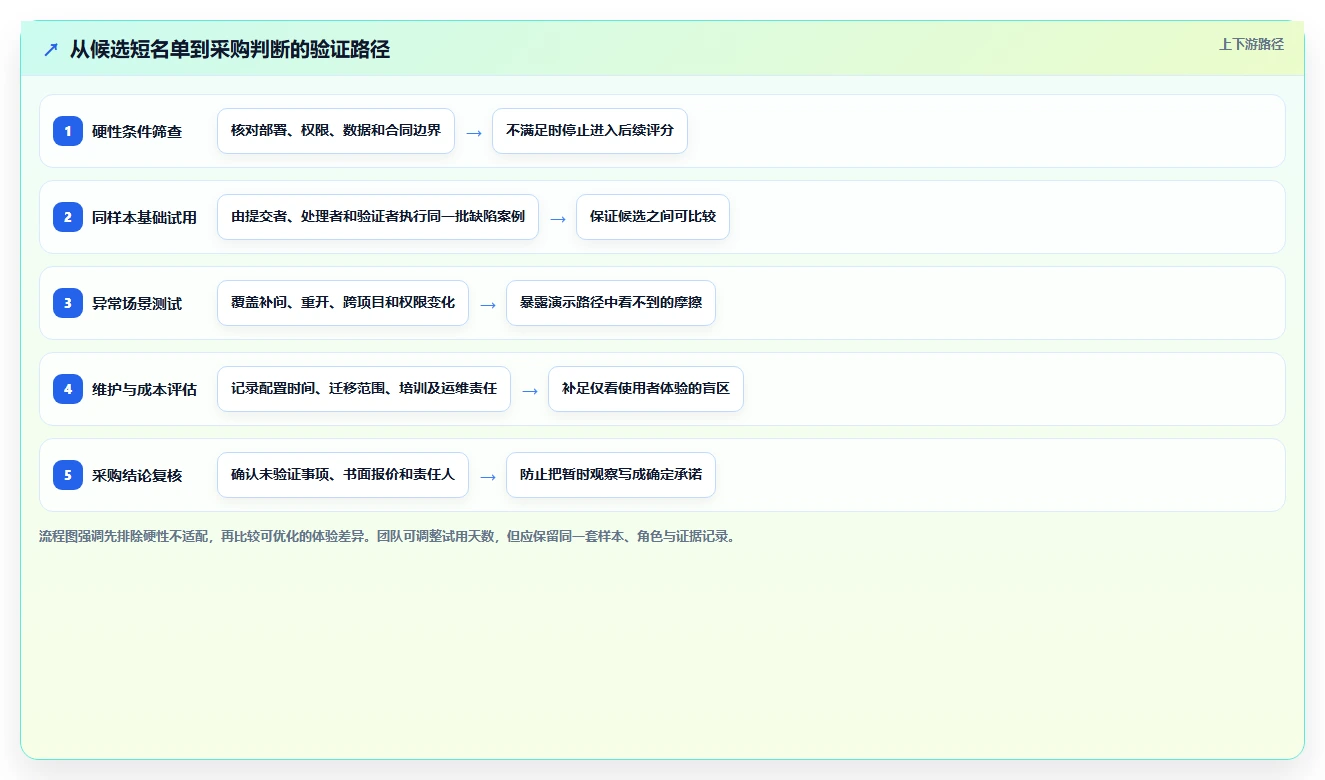Screen dimensions: 1325x780
Task: Click the box 不满足时停止进入后续评分
Action: tap(590, 131)
